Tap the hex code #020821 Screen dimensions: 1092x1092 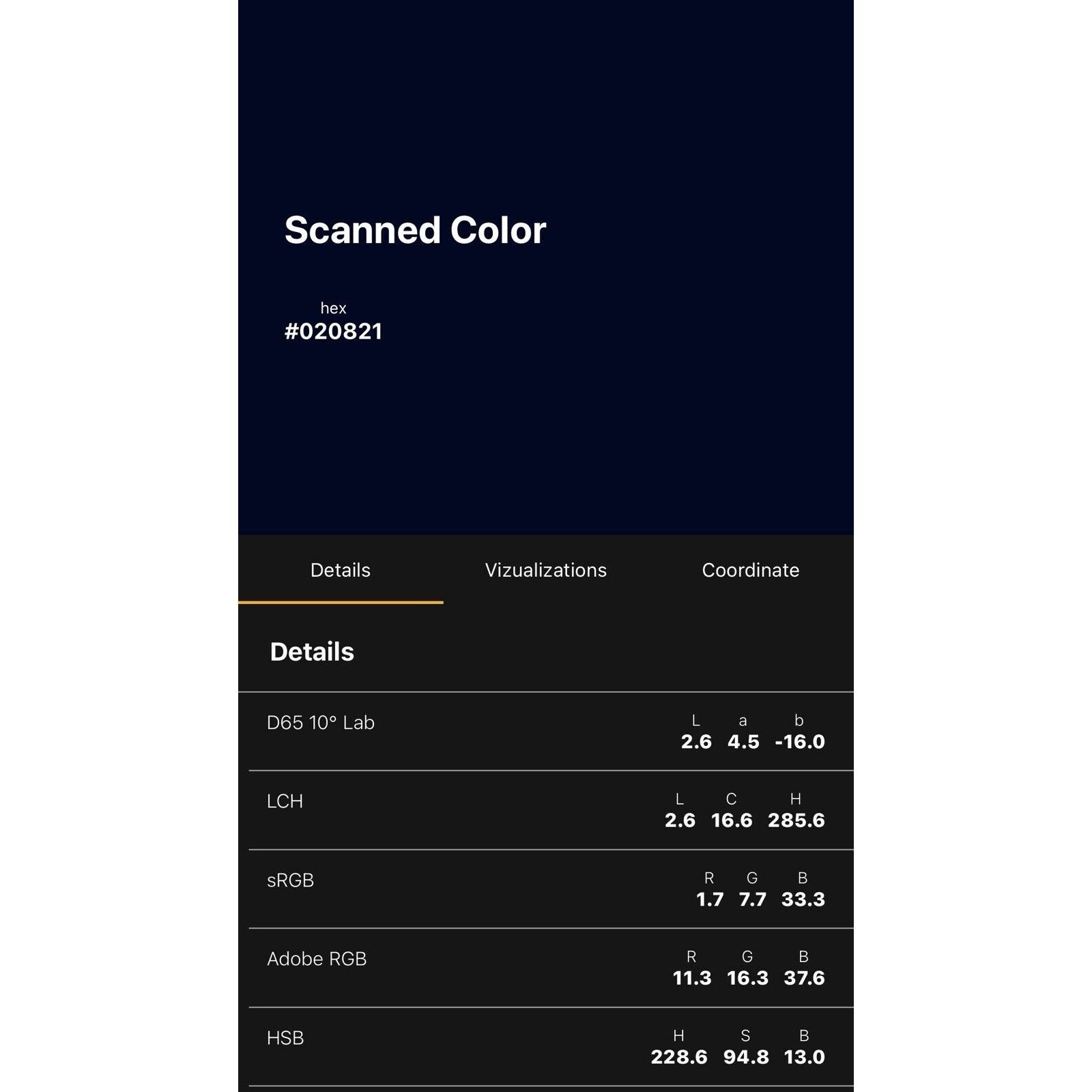click(x=333, y=332)
